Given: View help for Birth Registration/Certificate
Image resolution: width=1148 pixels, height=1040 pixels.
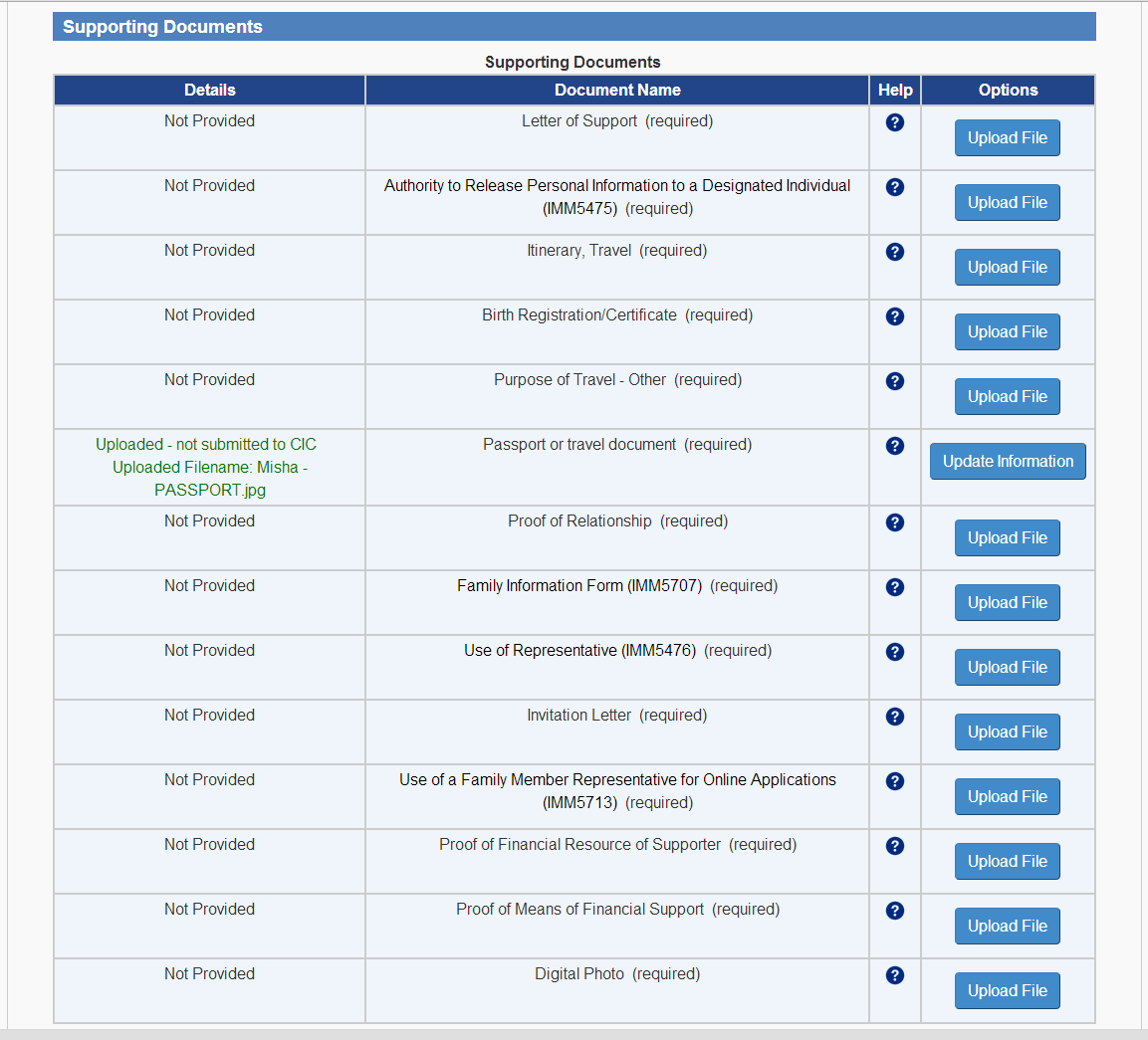Looking at the screenshot, I should coord(895,316).
